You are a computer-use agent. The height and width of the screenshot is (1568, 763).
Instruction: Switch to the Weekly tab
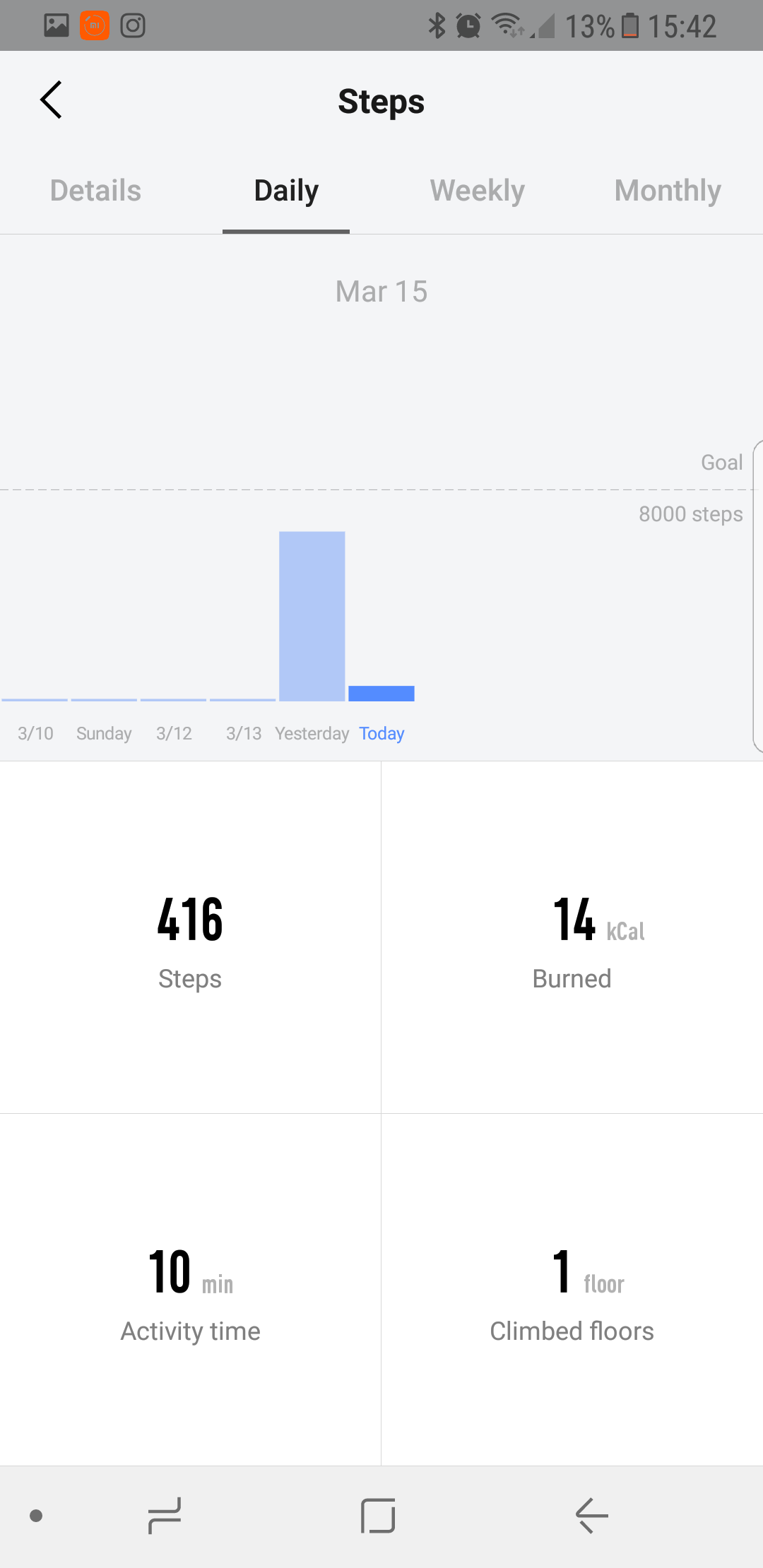[478, 191]
